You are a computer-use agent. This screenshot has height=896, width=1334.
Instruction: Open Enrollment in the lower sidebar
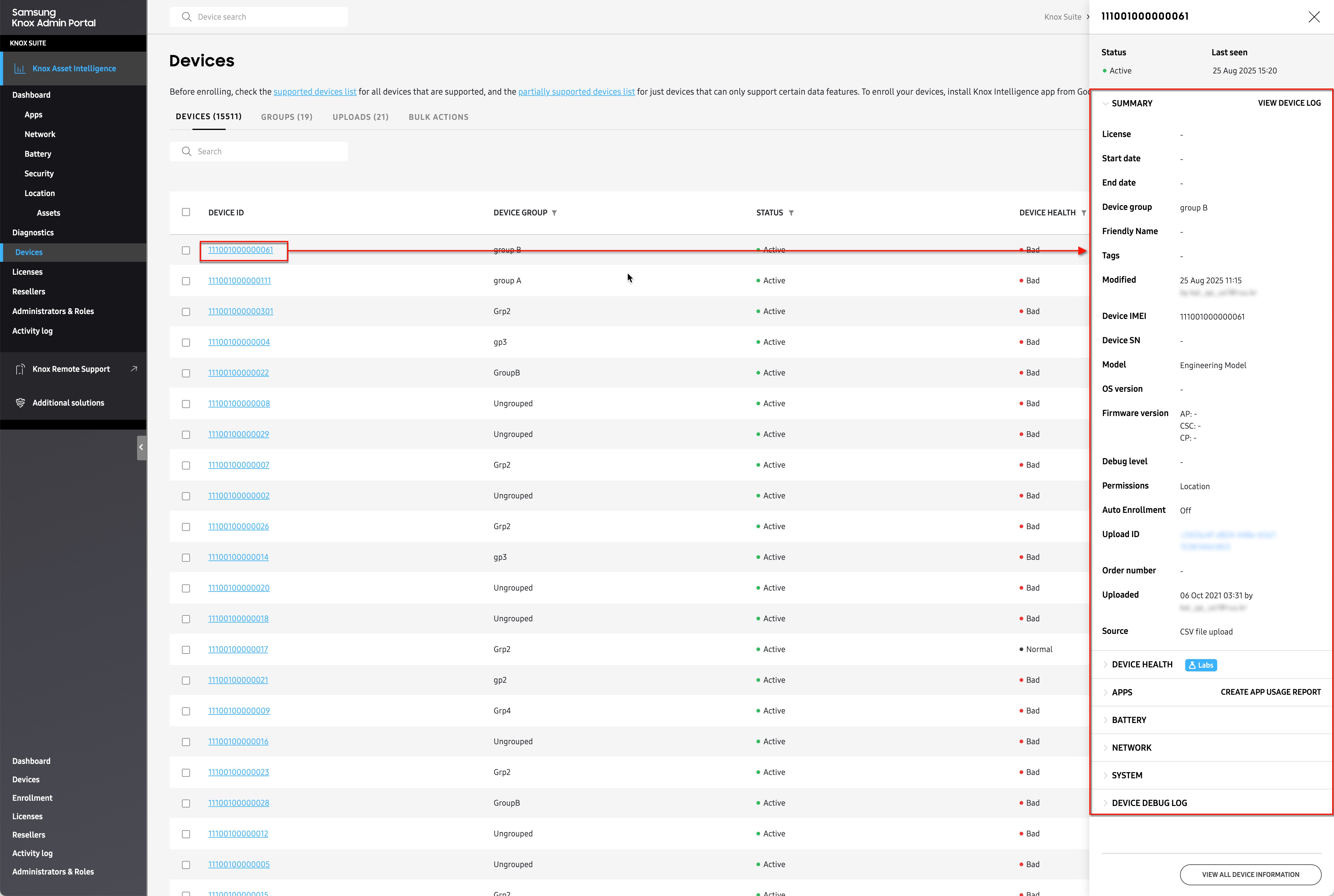tap(33, 798)
